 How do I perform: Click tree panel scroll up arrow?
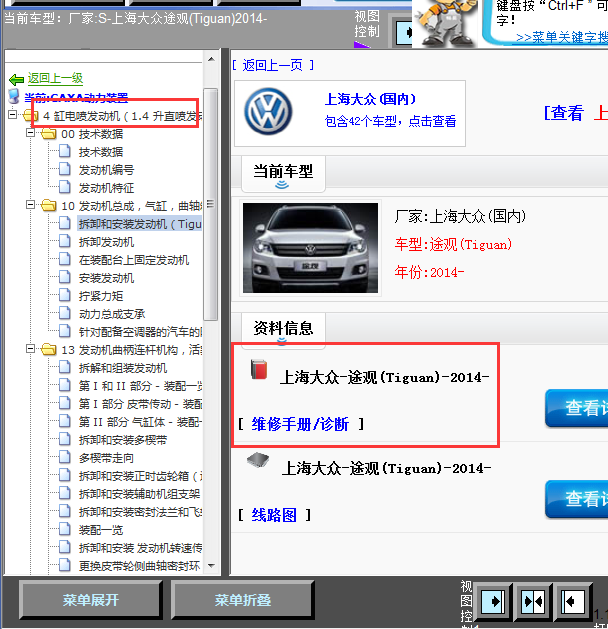point(211,59)
